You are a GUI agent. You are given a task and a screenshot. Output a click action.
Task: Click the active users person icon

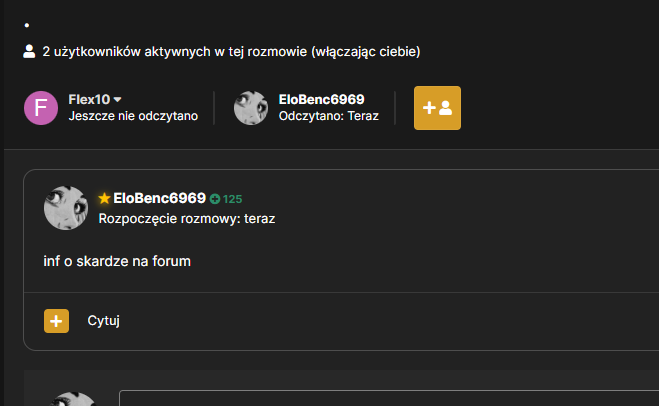(29, 51)
